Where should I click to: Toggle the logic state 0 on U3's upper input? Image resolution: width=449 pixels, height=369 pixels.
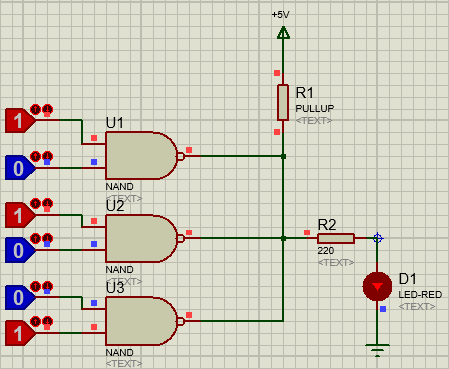pyautogui.click(x=19, y=298)
